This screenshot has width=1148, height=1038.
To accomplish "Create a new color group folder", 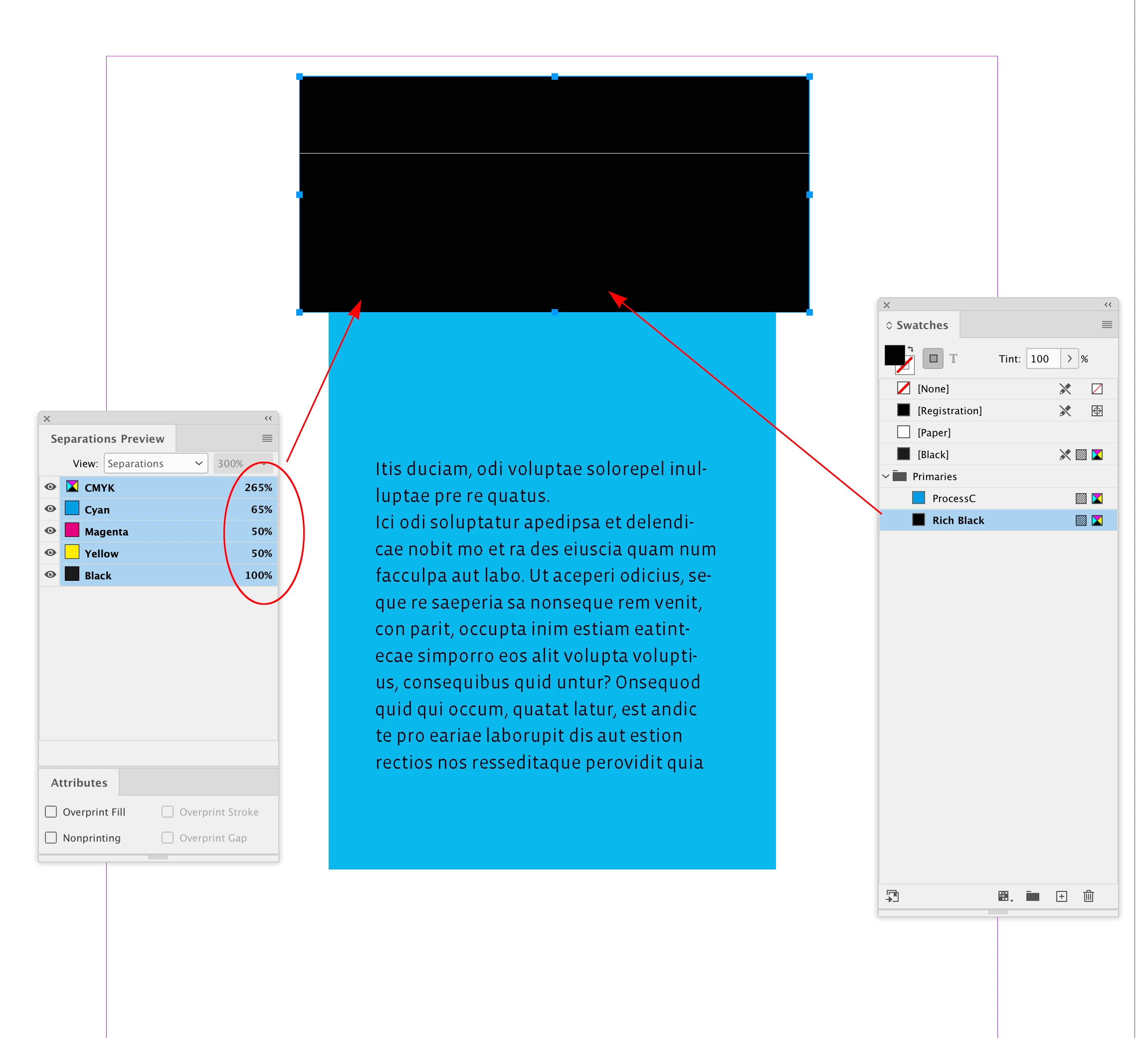I will [1032, 896].
